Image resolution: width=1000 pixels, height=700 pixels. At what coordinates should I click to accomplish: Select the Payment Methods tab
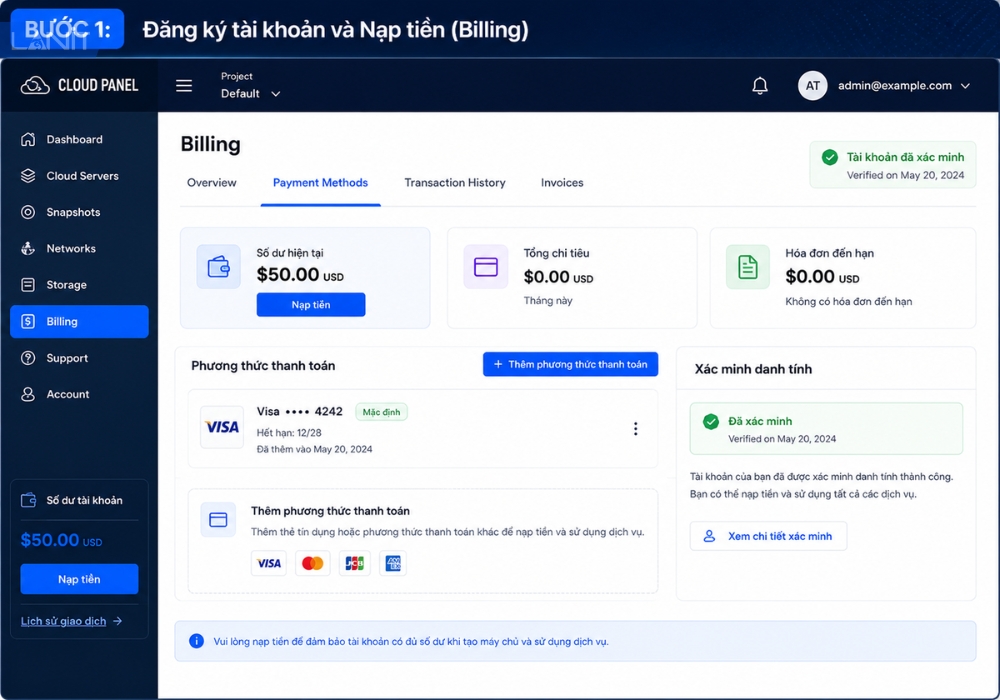tap(320, 182)
